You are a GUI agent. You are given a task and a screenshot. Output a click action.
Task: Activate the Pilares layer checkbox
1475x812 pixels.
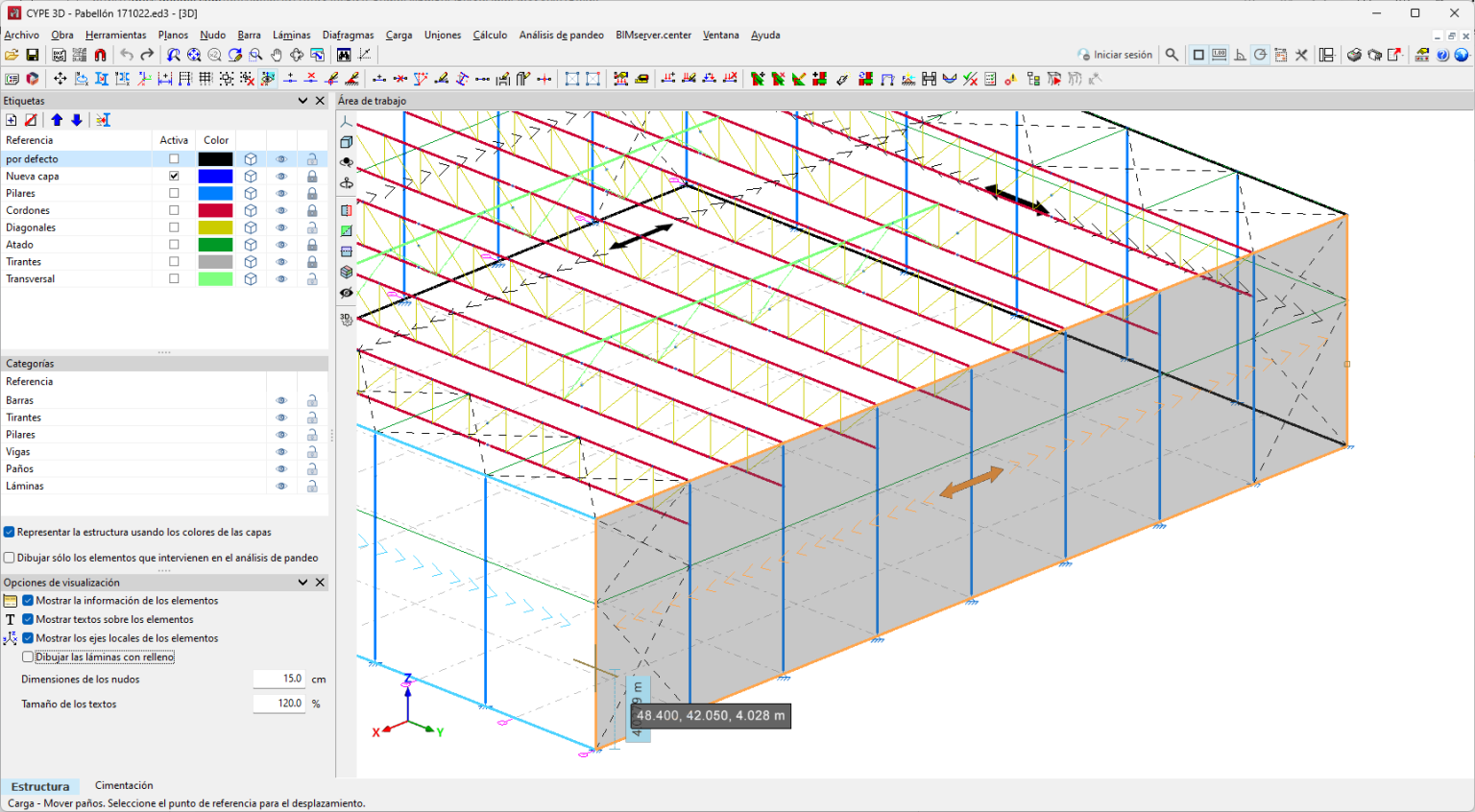(x=174, y=194)
